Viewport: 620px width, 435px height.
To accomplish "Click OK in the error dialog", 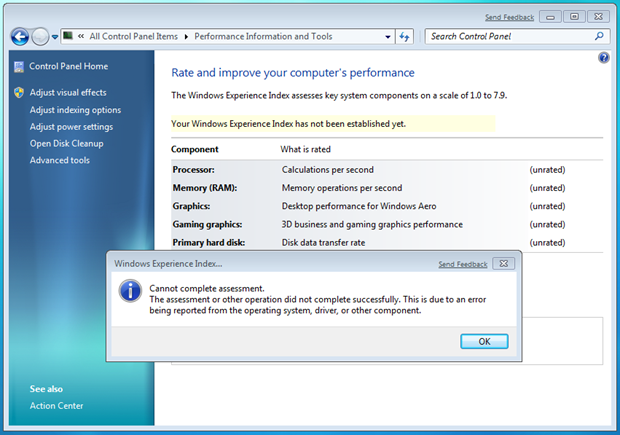I will coord(484,341).
